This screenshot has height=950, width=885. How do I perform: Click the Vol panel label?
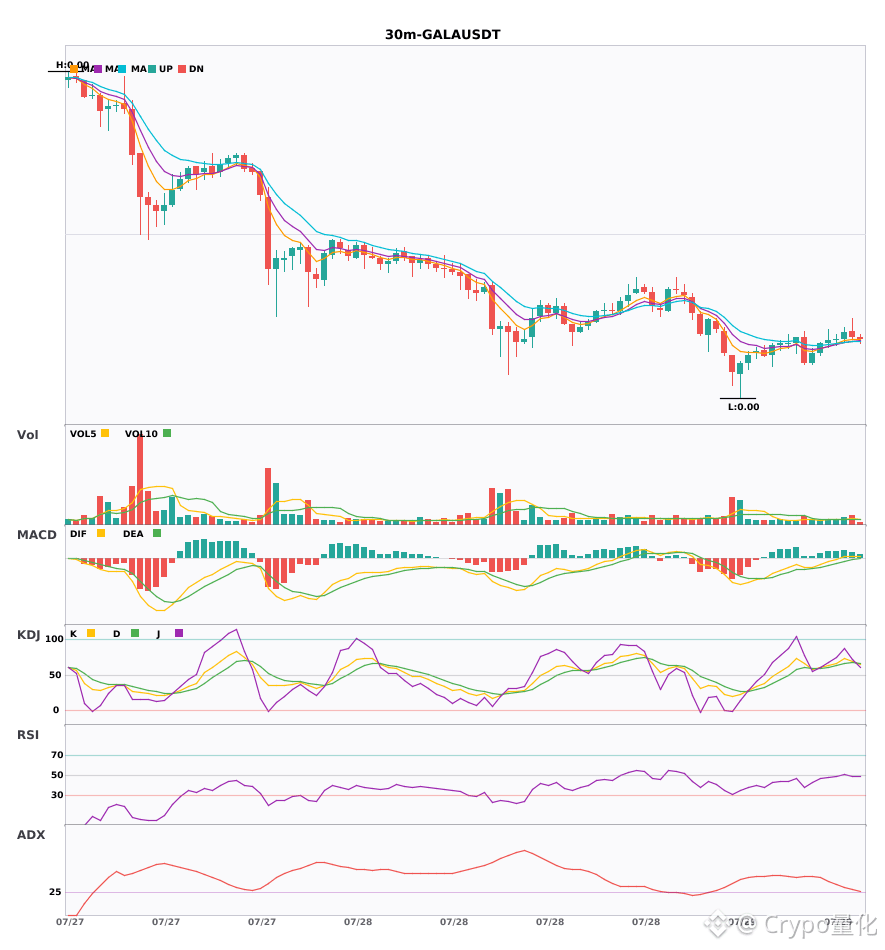pos(27,435)
